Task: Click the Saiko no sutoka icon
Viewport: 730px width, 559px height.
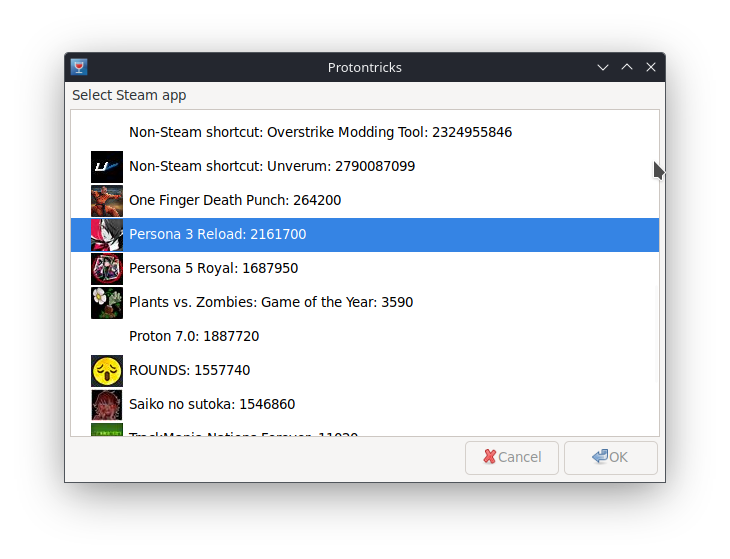Action: tap(107, 404)
